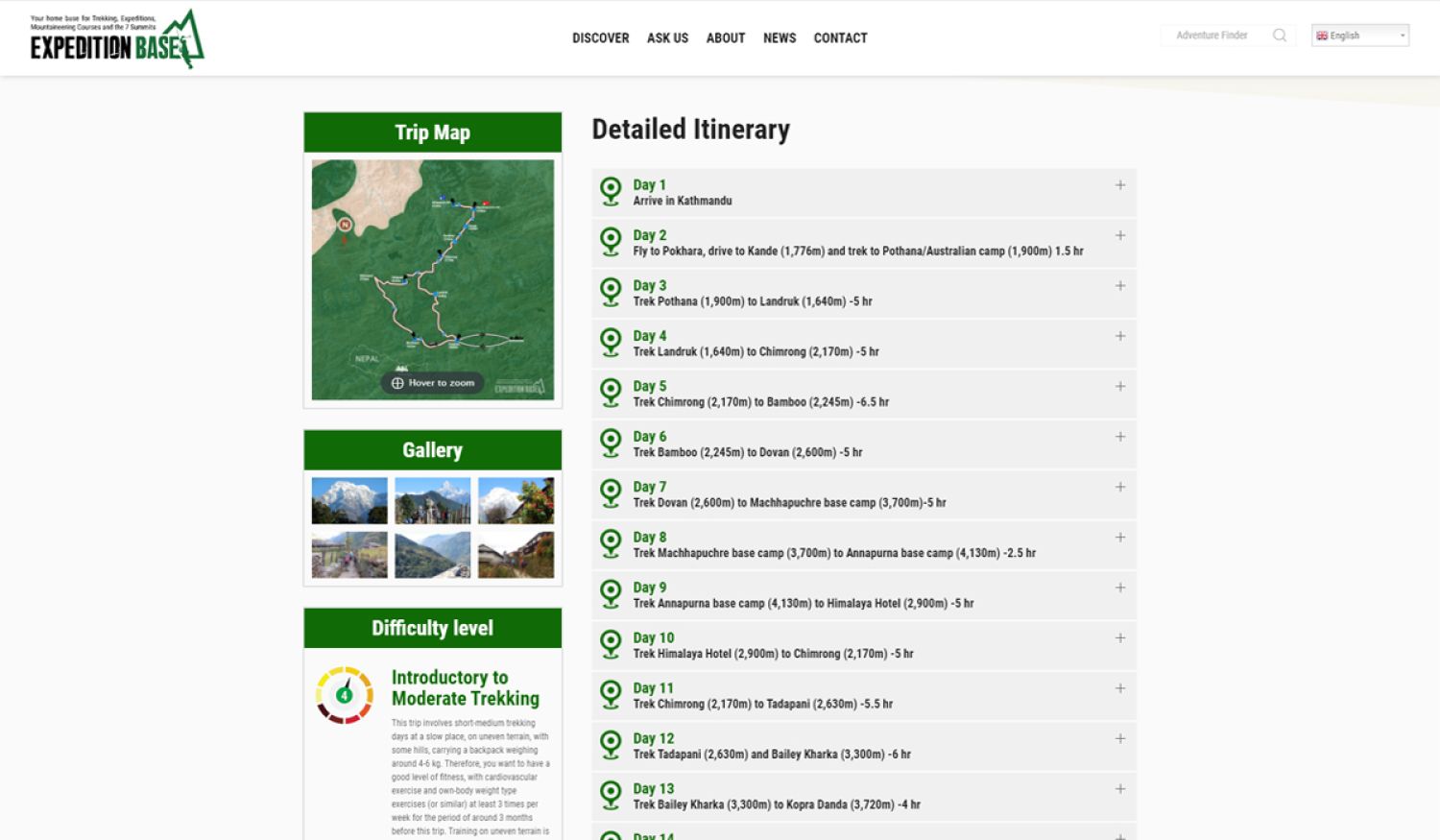Type in the Adventure Finder search field
Viewport: 1440px width, 840px height.
(1212, 36)
